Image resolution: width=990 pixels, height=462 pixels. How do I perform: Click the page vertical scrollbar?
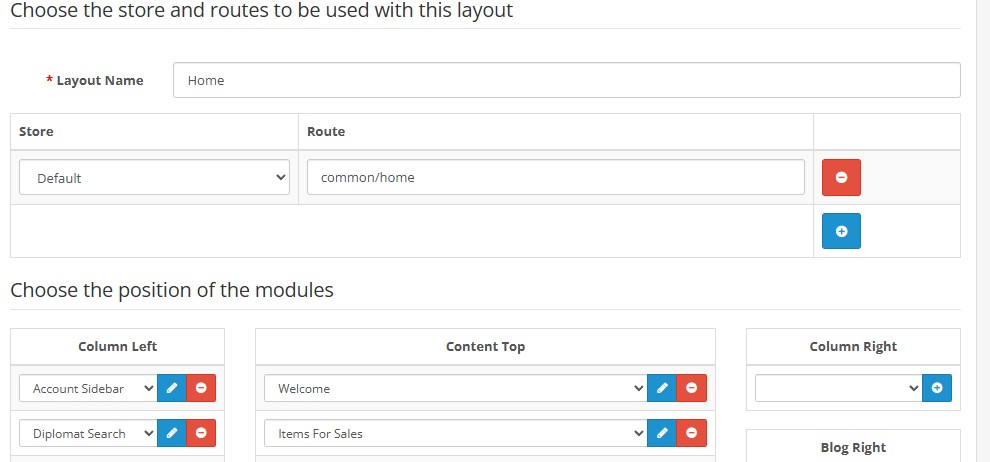tap(983, 231)
